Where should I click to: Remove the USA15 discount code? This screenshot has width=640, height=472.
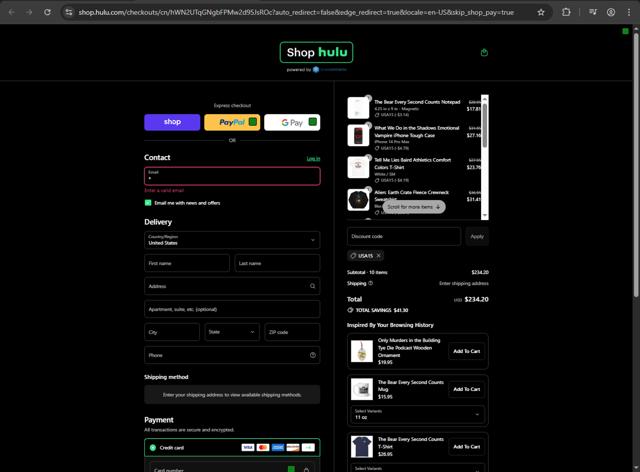click(378, 256)
